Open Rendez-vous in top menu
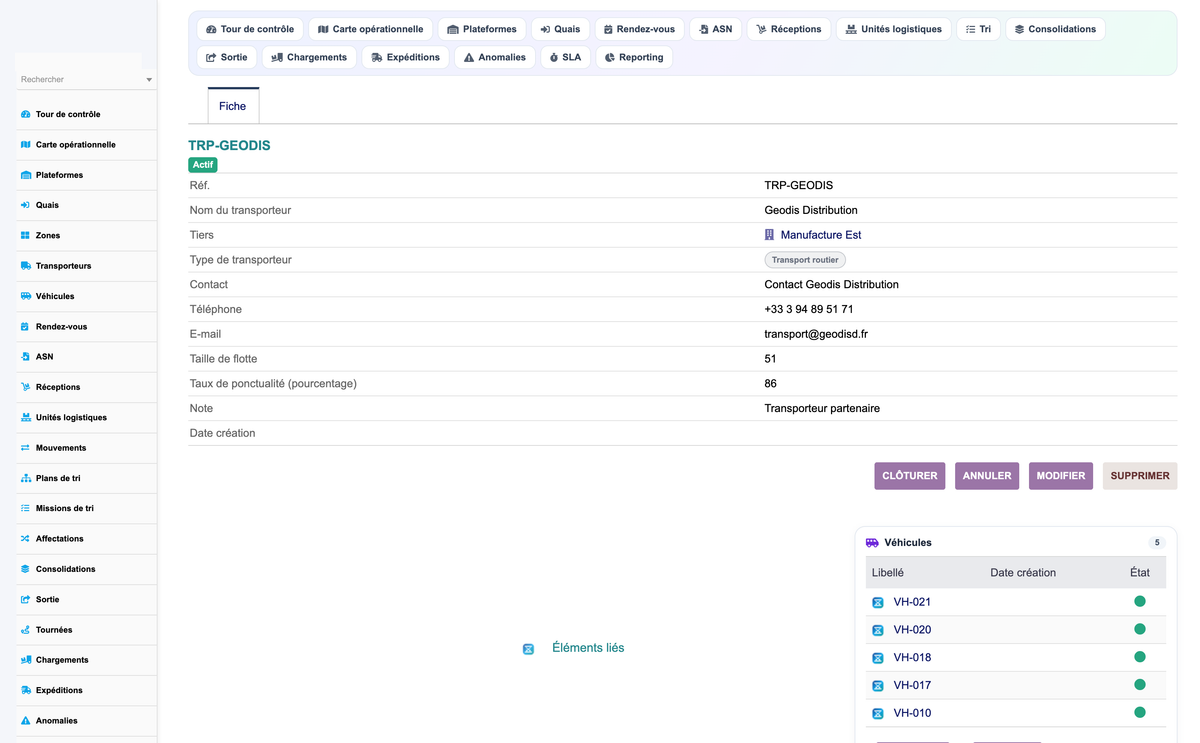This screenshot has height=743, width=1200. pyautogui.click(x=639, y=29)
